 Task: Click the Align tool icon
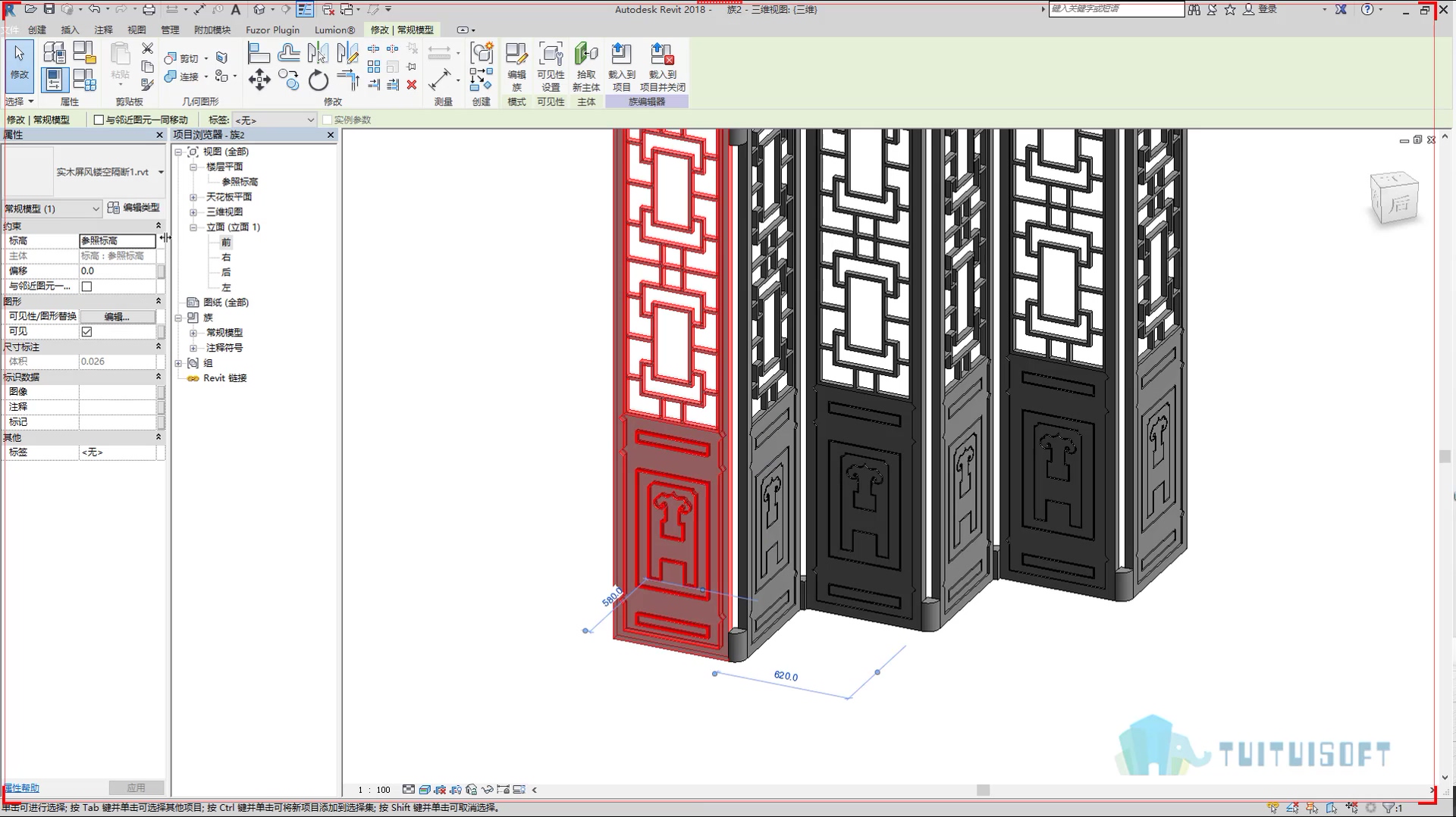(x=259, y=53)
